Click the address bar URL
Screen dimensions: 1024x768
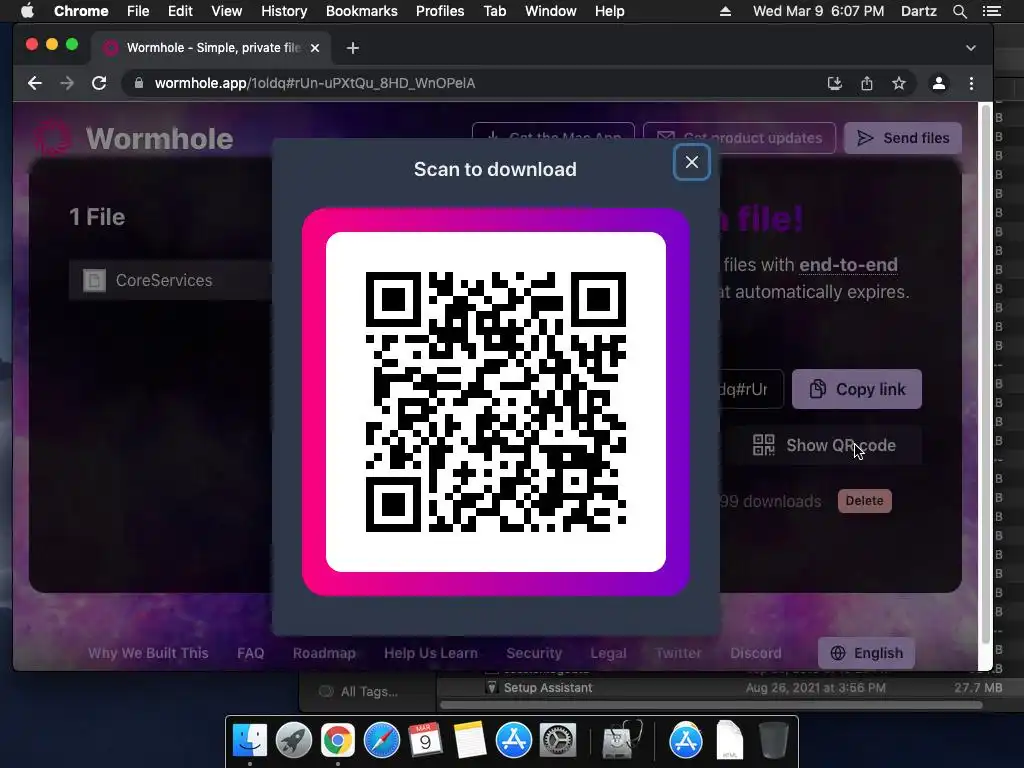pyautogui.click(x=315, y=83)
